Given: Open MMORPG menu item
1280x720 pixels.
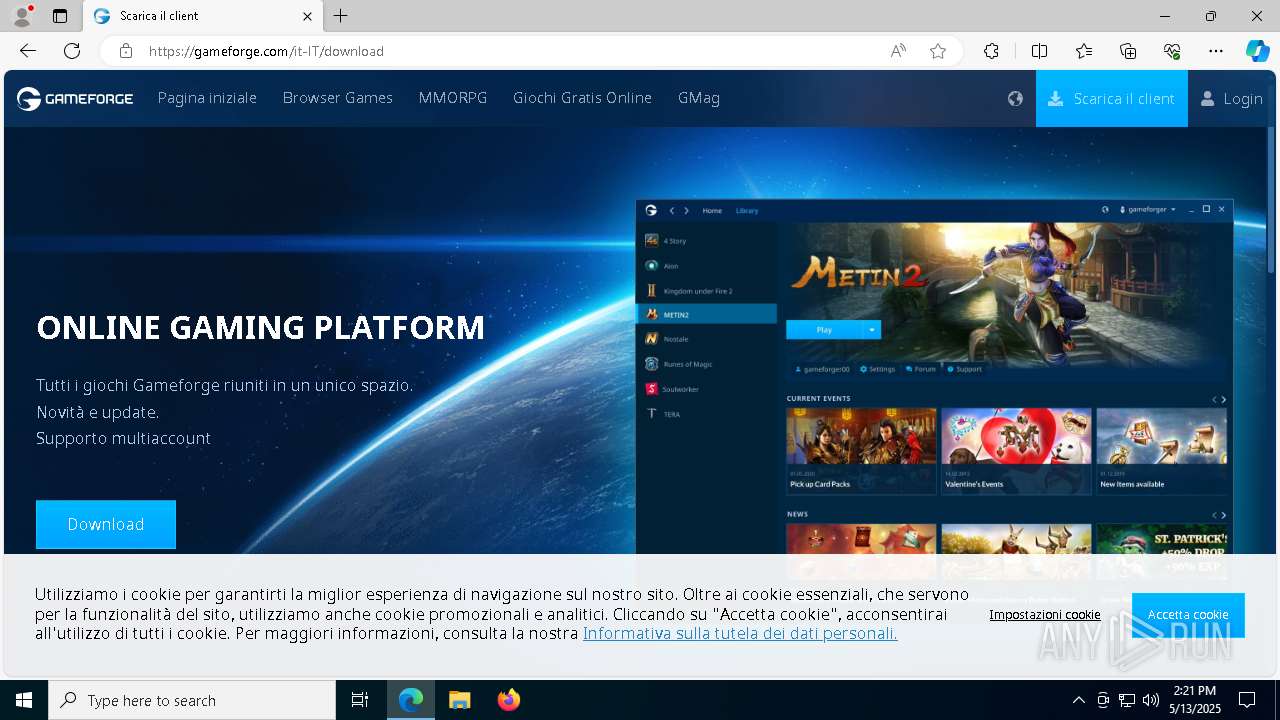Looking at the screenshot, I should pyautogui.click(x=453, y=98).
